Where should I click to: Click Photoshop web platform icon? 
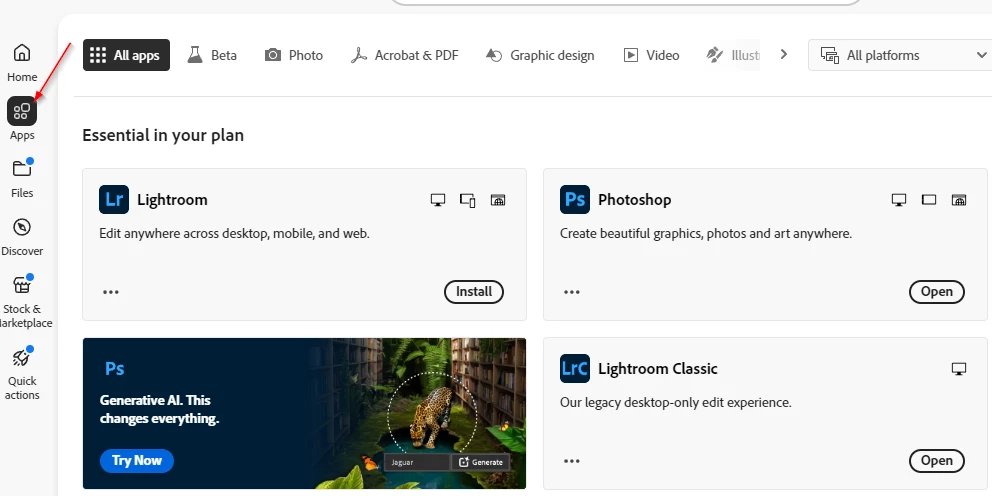click(959, 200)
